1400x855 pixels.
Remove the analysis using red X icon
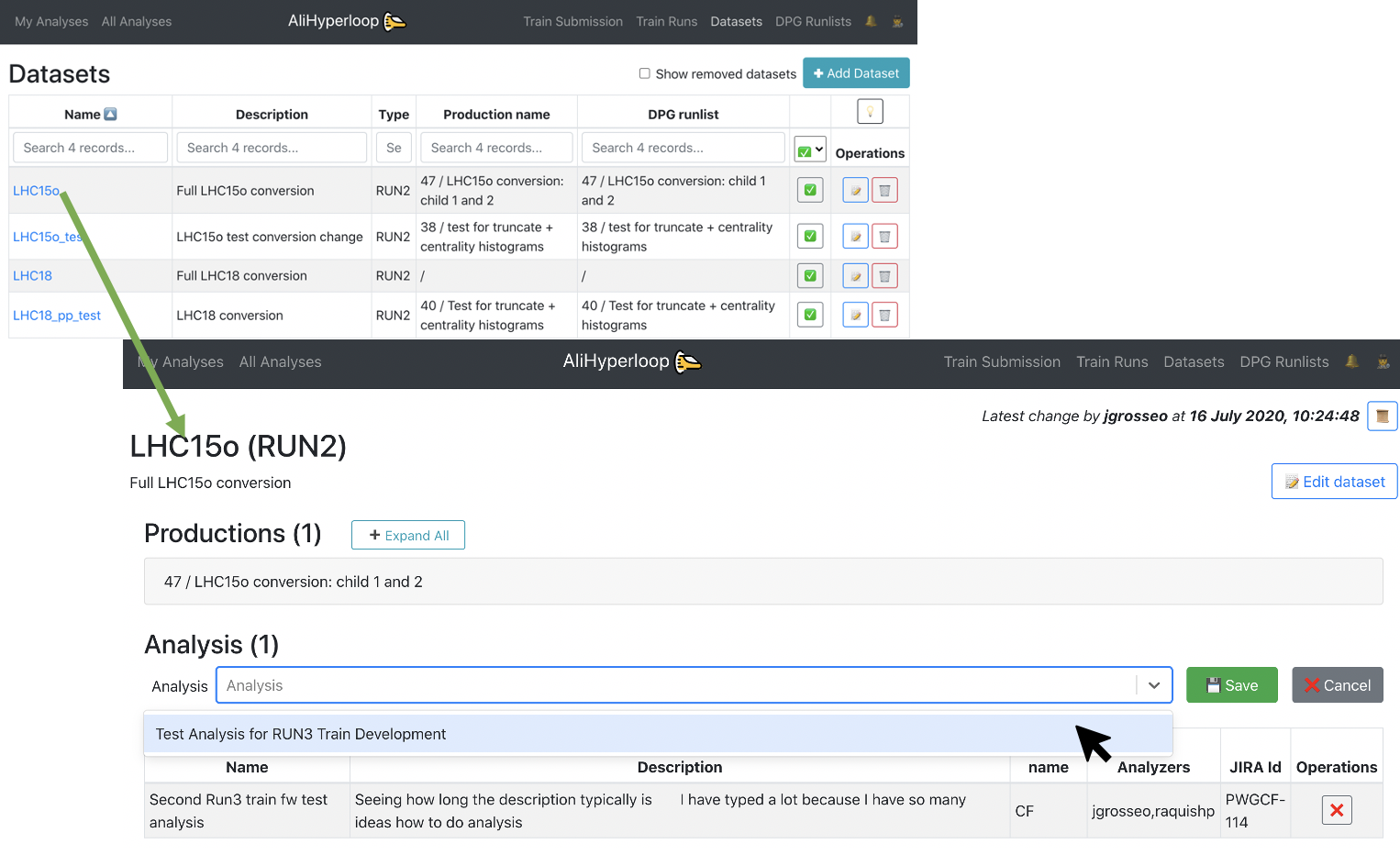click(x=1336, y=810)
